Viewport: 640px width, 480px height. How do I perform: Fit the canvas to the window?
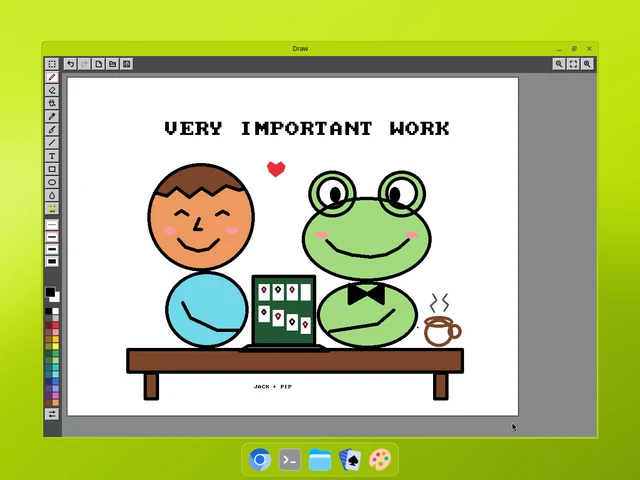573,64
